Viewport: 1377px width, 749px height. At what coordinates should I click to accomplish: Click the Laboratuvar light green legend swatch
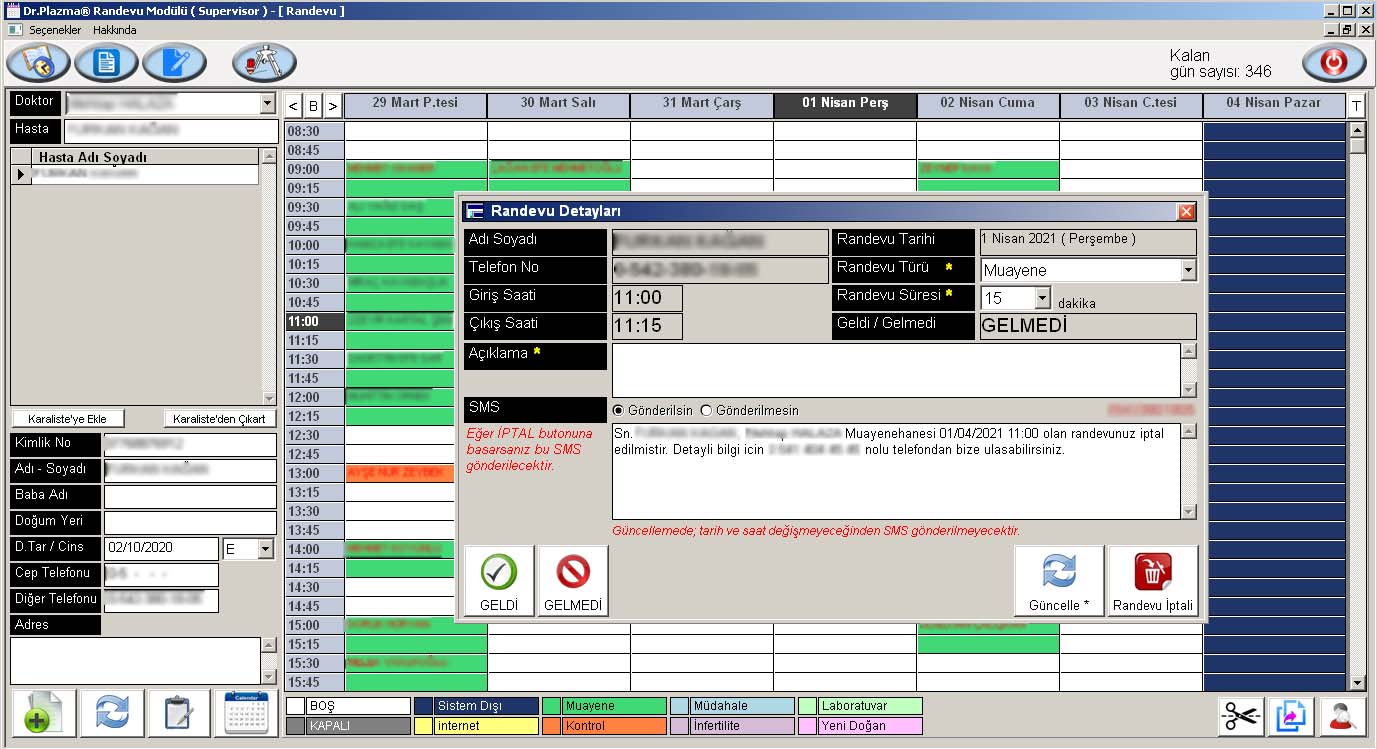pos(807,706)
